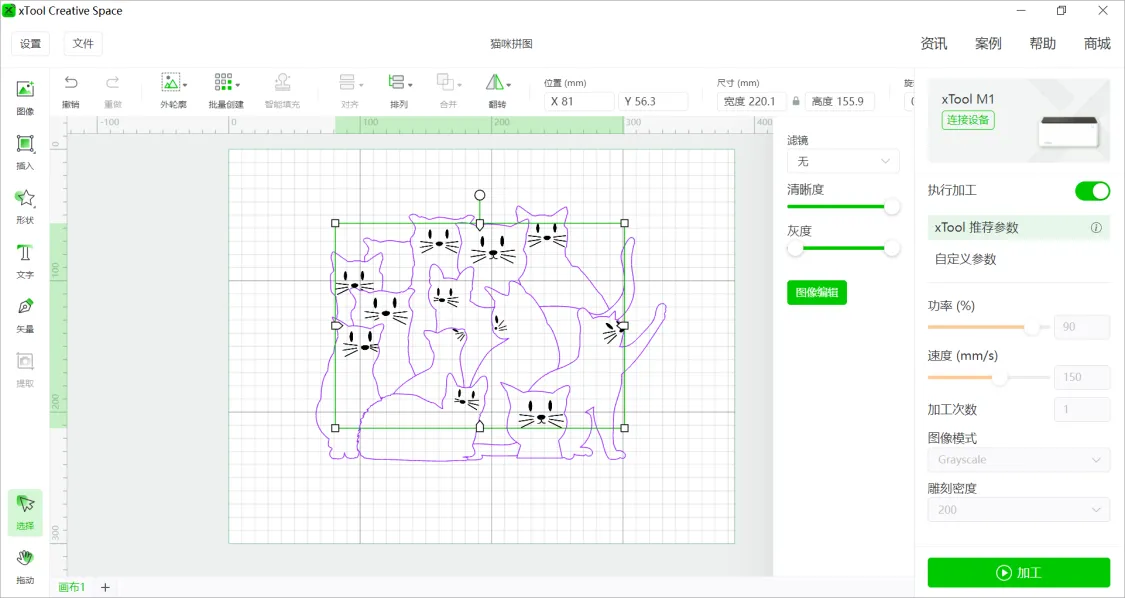
Task: Expand the 滤镜 filter dropdown showing 无
Action: [x=843, y=162]
